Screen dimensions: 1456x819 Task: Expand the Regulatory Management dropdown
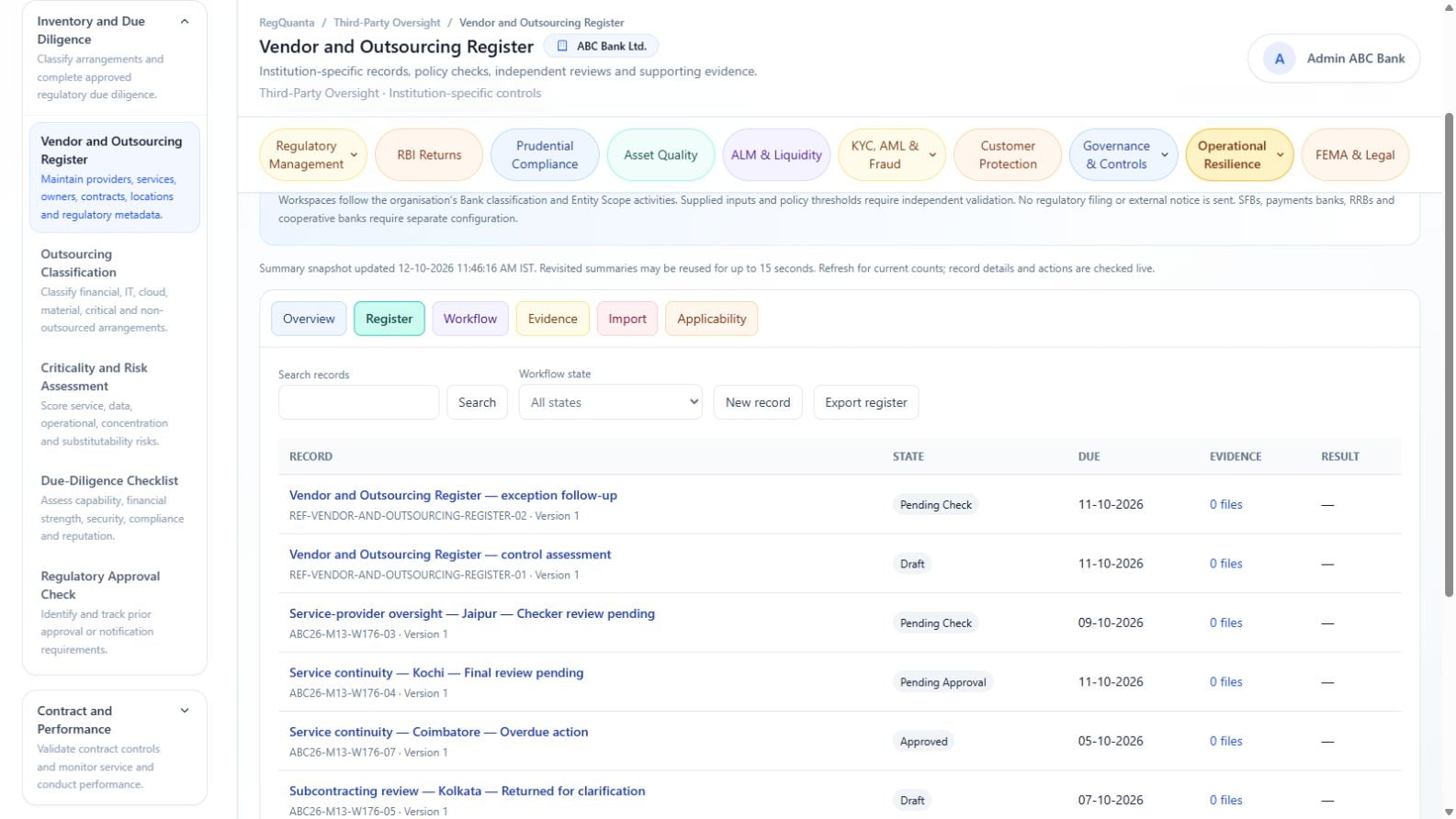[313, 155]
